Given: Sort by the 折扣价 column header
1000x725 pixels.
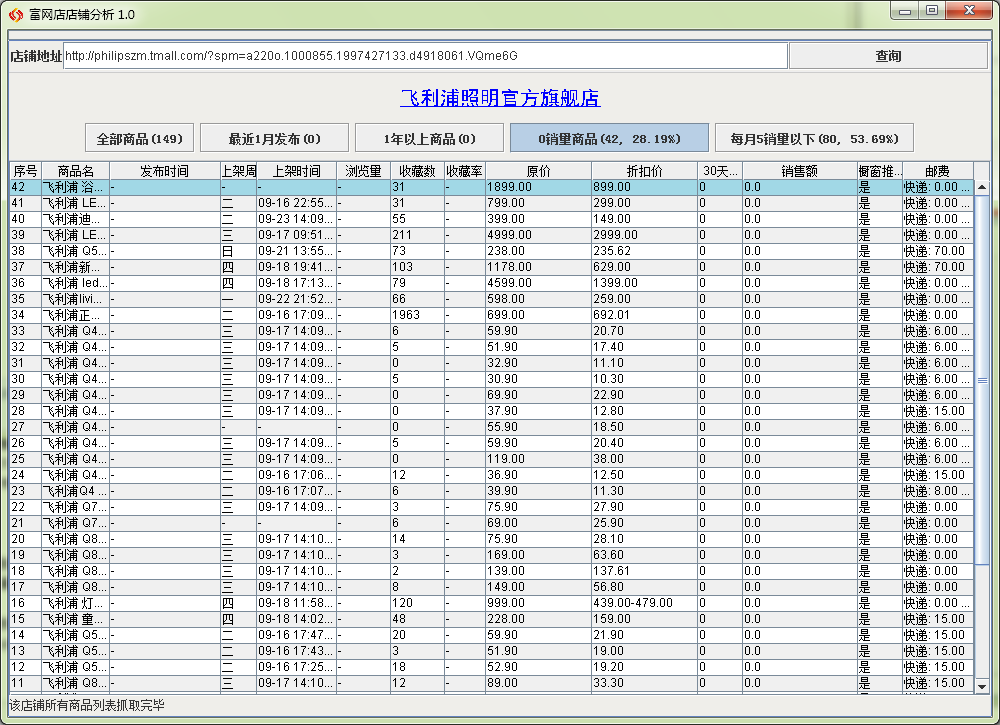Looking at the screenshot, I should coord(644,171).
